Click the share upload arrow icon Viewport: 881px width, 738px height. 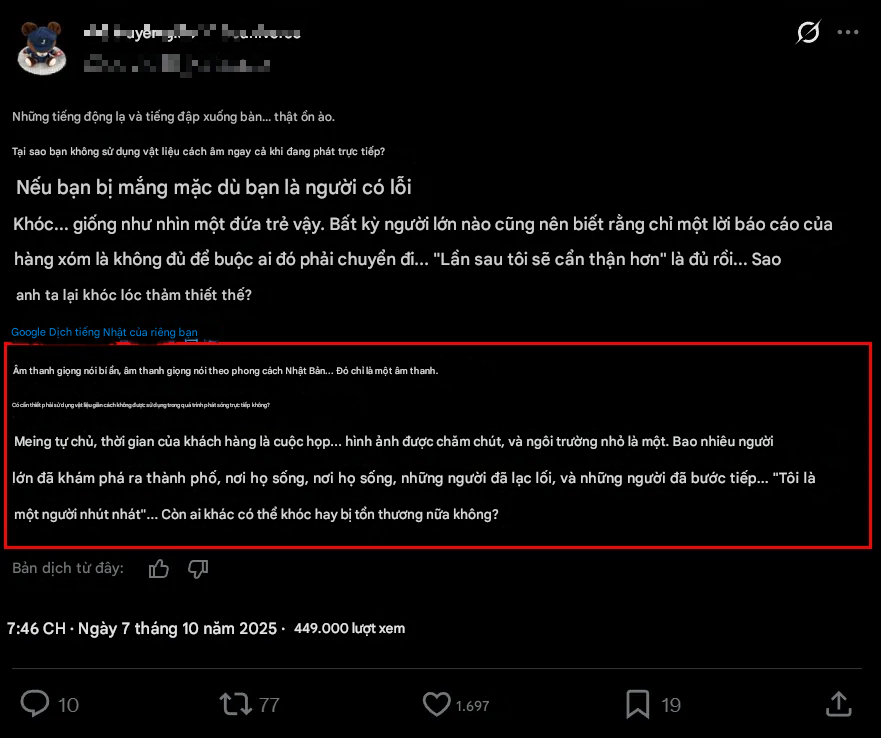838,704
